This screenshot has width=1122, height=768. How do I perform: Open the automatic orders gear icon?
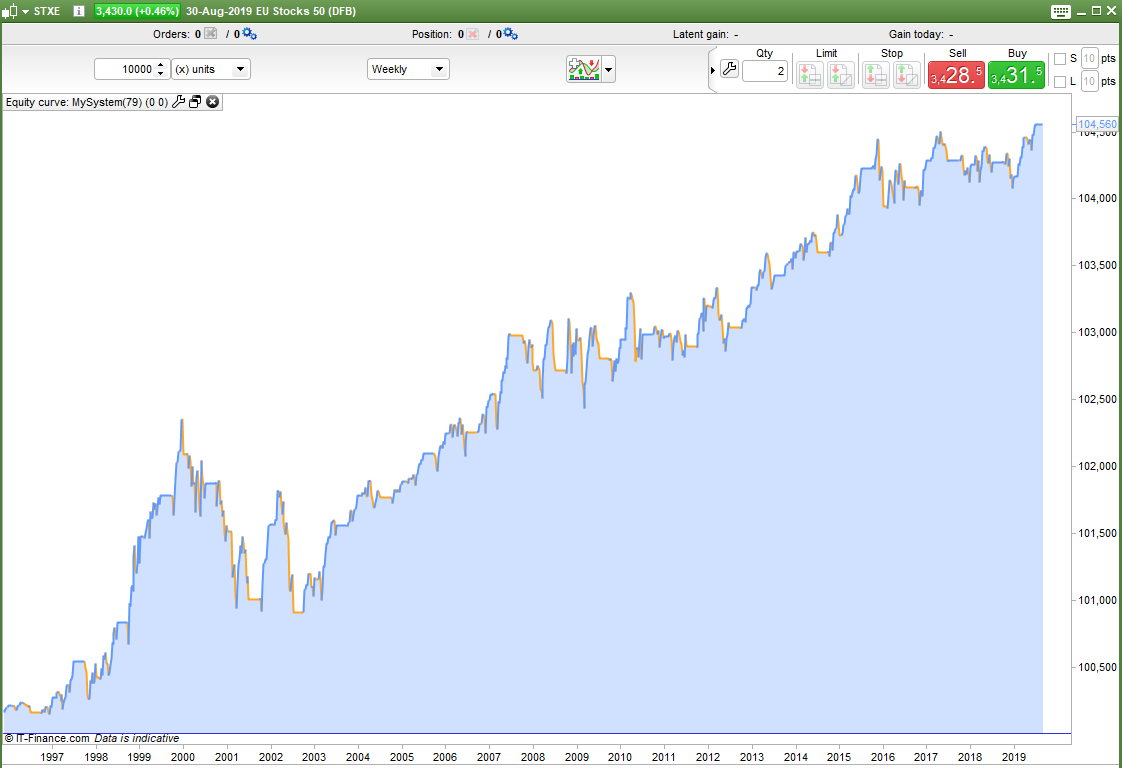click(249, 34)
